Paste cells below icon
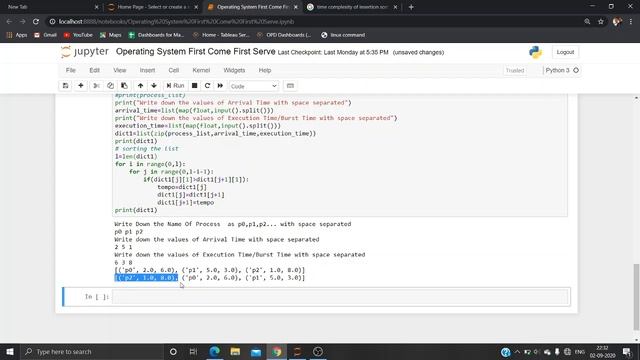 (x=124, y=86)
